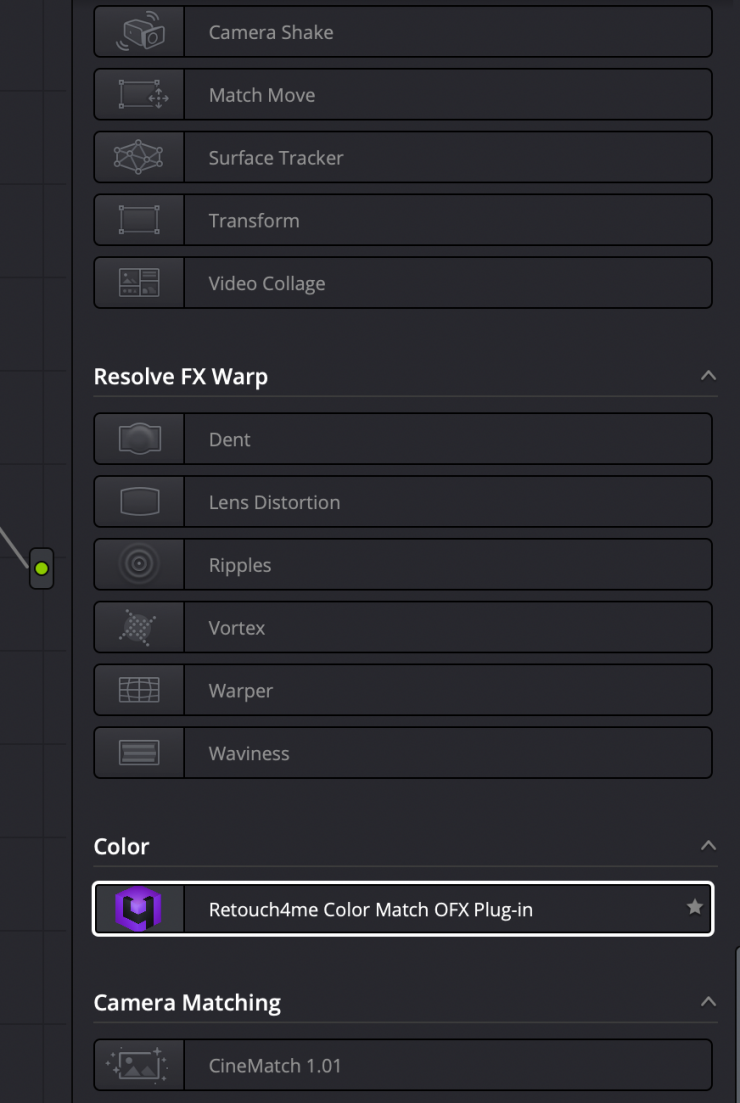Click the Video Collage effect icon

click(139, 283)
